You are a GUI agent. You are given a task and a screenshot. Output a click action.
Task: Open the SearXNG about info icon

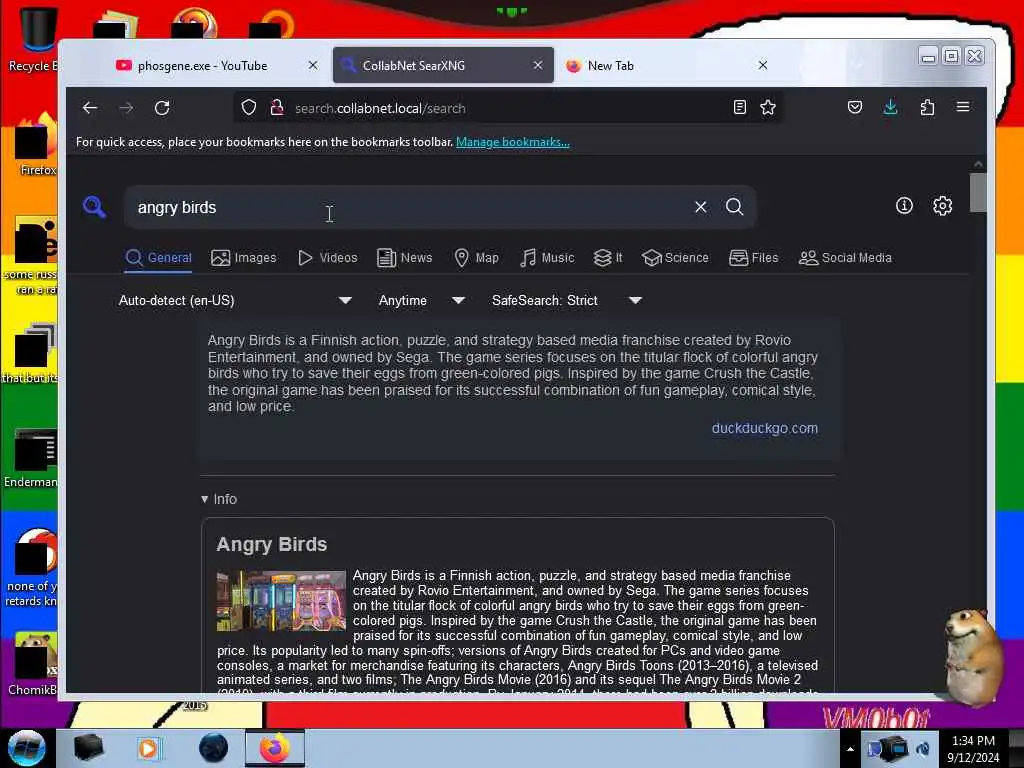coord(904,206)
